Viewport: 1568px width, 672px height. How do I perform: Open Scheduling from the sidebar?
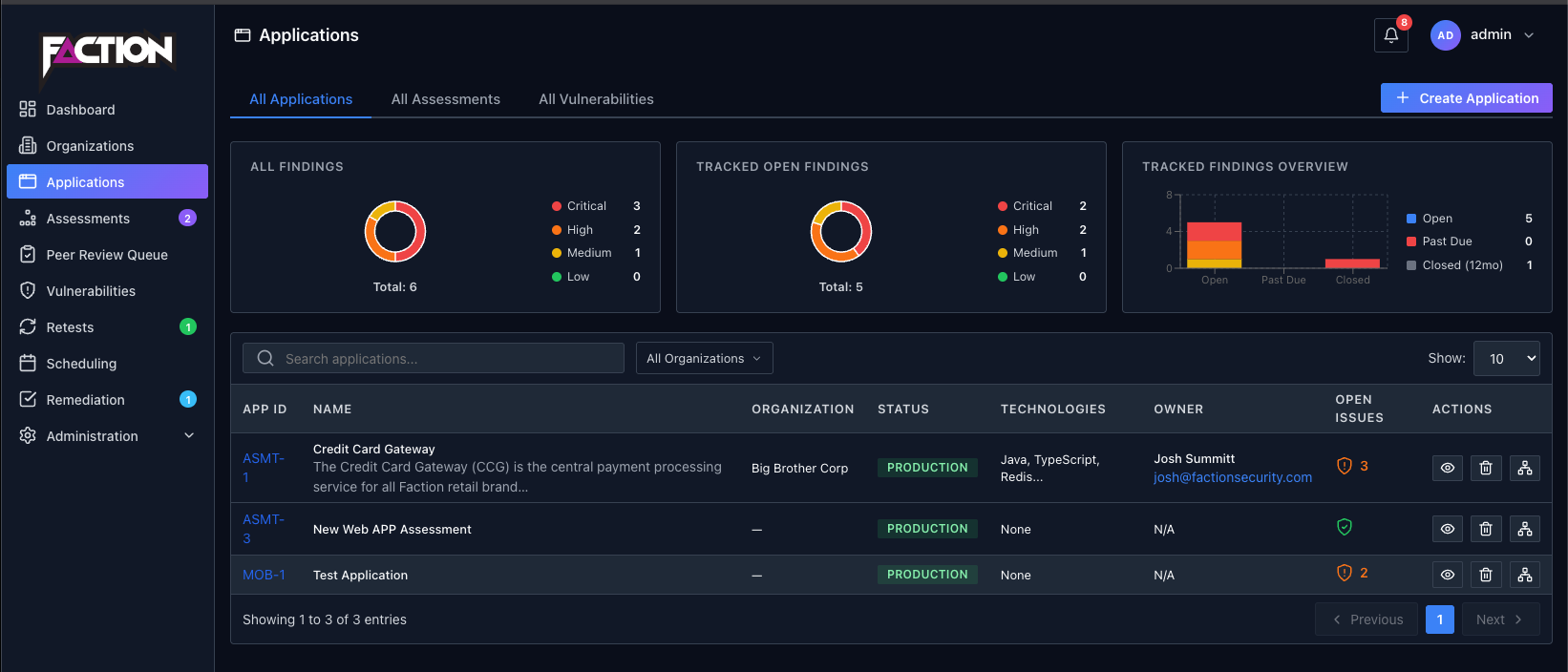(107, 364)
